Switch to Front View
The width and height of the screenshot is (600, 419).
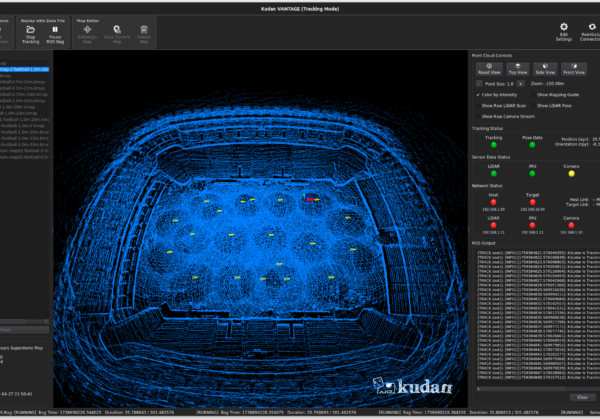point(574,71)
